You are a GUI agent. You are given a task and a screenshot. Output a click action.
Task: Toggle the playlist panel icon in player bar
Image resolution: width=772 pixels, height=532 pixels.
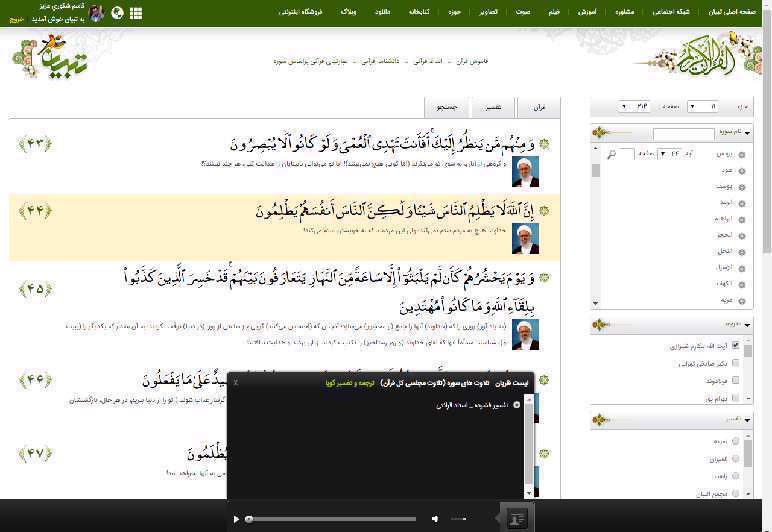tap(517, 519)
